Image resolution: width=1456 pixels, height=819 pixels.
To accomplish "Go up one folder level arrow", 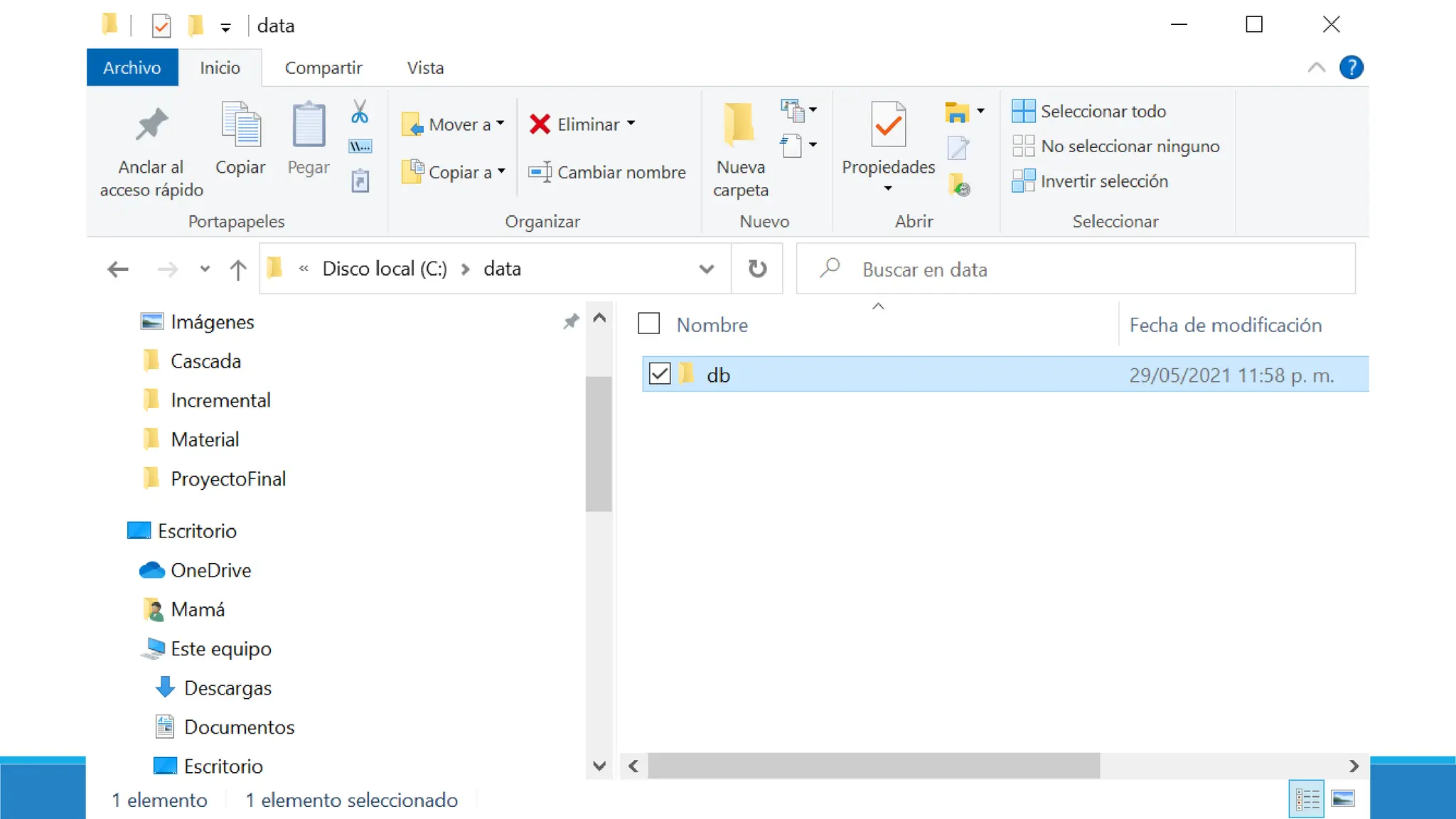I will pos(238,269).
